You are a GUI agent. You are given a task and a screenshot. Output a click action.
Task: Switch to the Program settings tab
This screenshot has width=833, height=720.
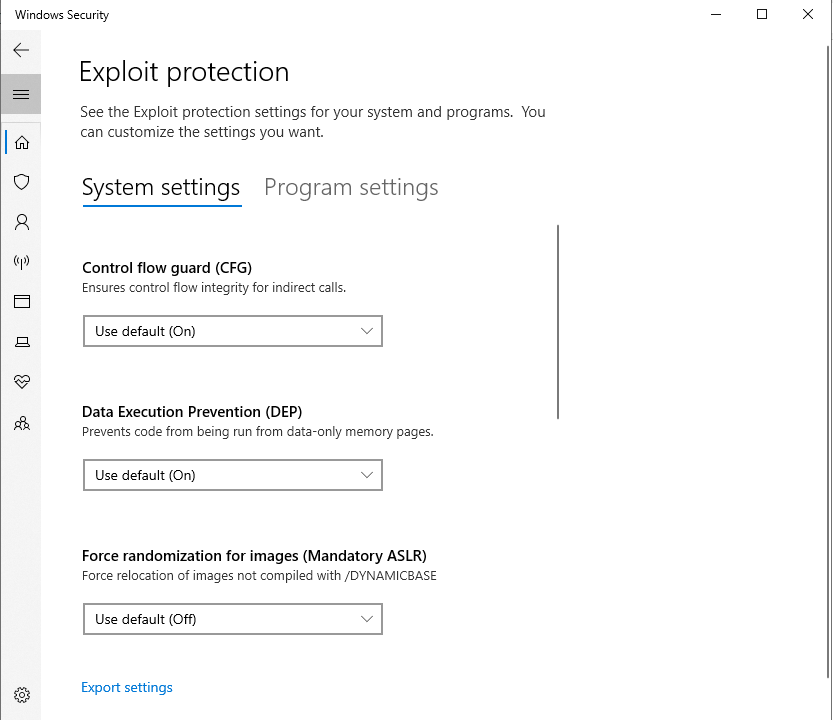[x=351, y=188]
